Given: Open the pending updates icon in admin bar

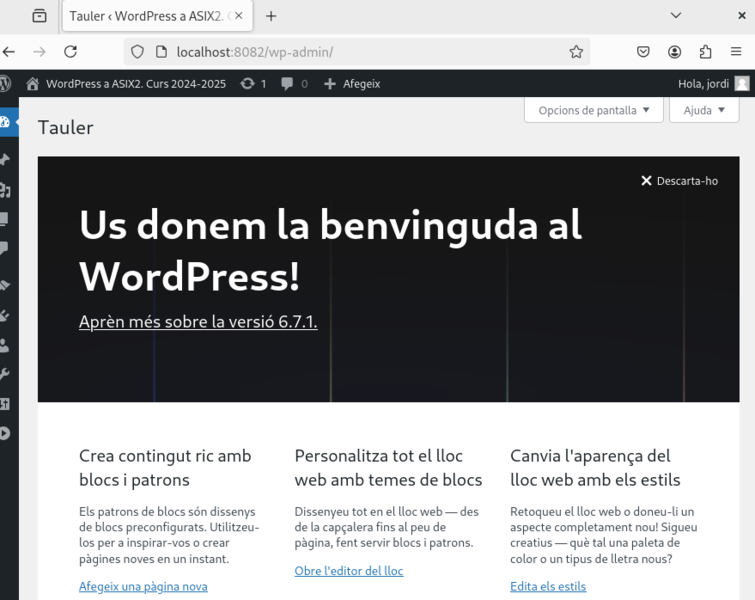Looking at the screenshot, I should [x=247, y=84].
